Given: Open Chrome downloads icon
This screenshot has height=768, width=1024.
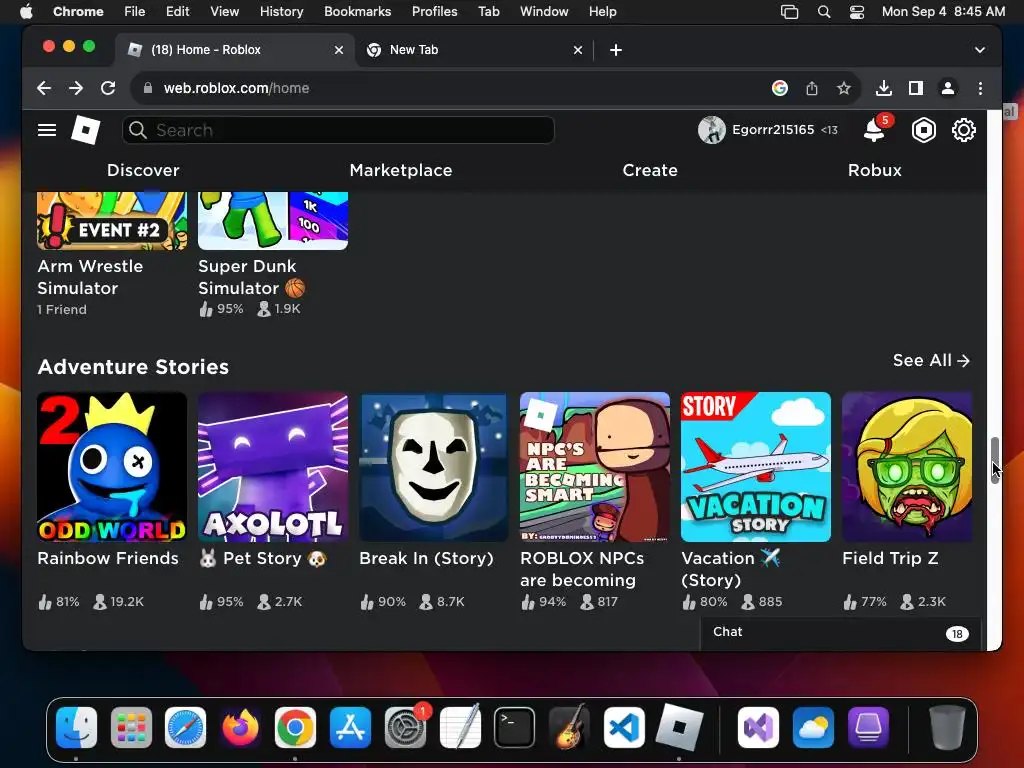Looking at the screenshot, I should coord(884,88).
